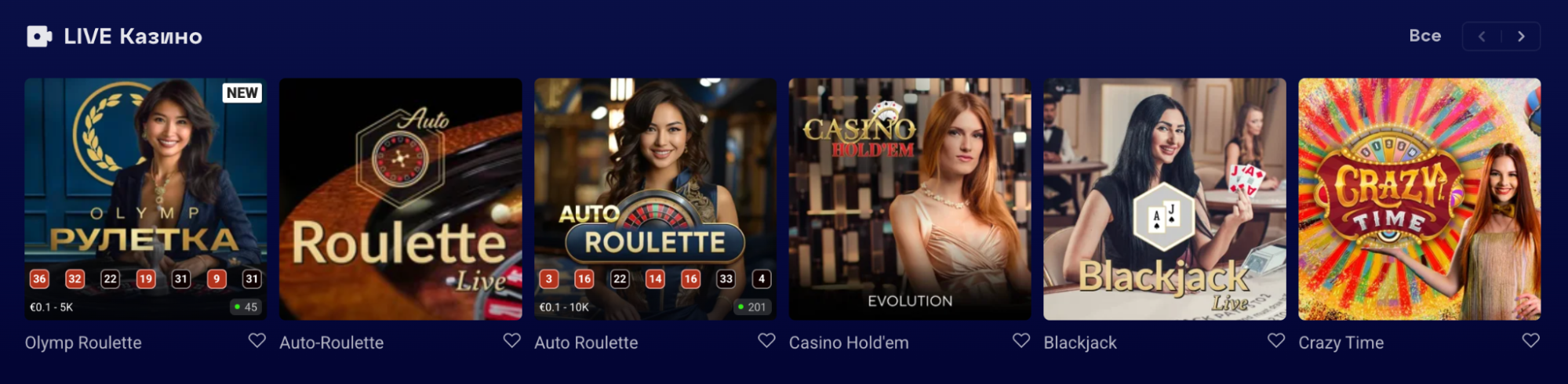Click the 201 players online indicator
Image resolution: width=1568 pixels, height=384 pixels.
pyautogui.click(x=752, y=307)
